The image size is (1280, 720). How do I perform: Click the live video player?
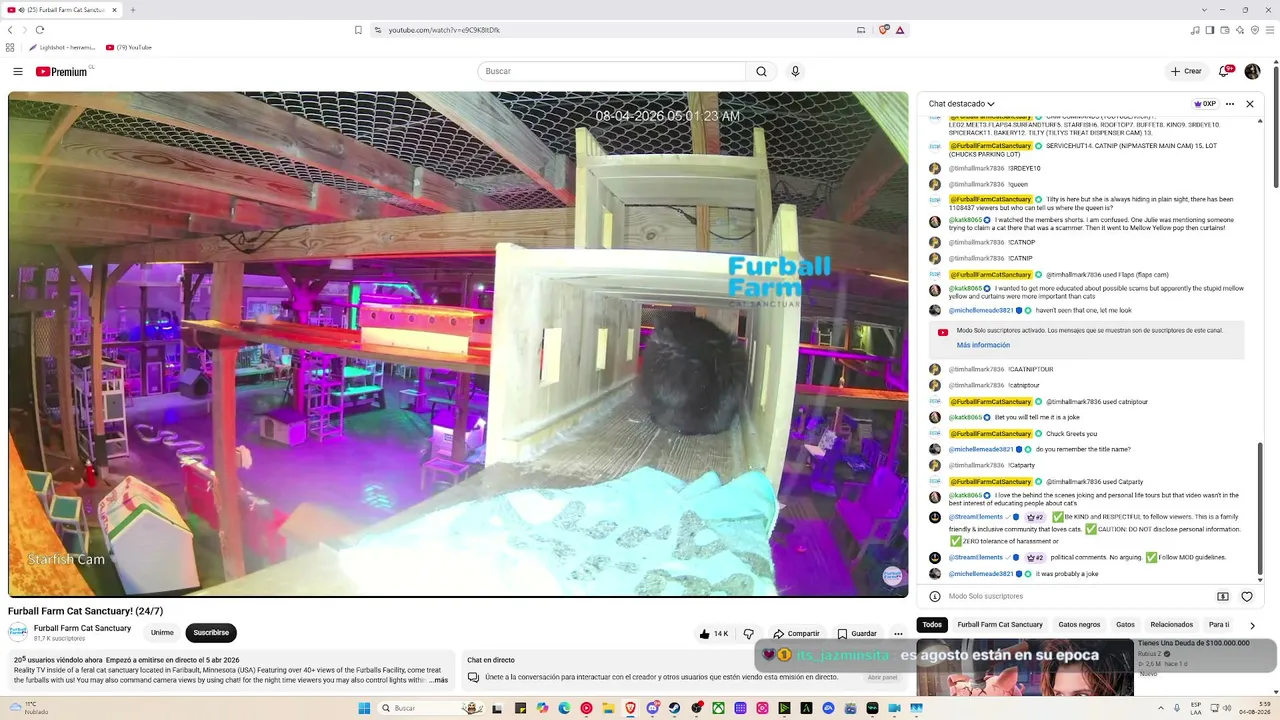click(x=458, y=345)
